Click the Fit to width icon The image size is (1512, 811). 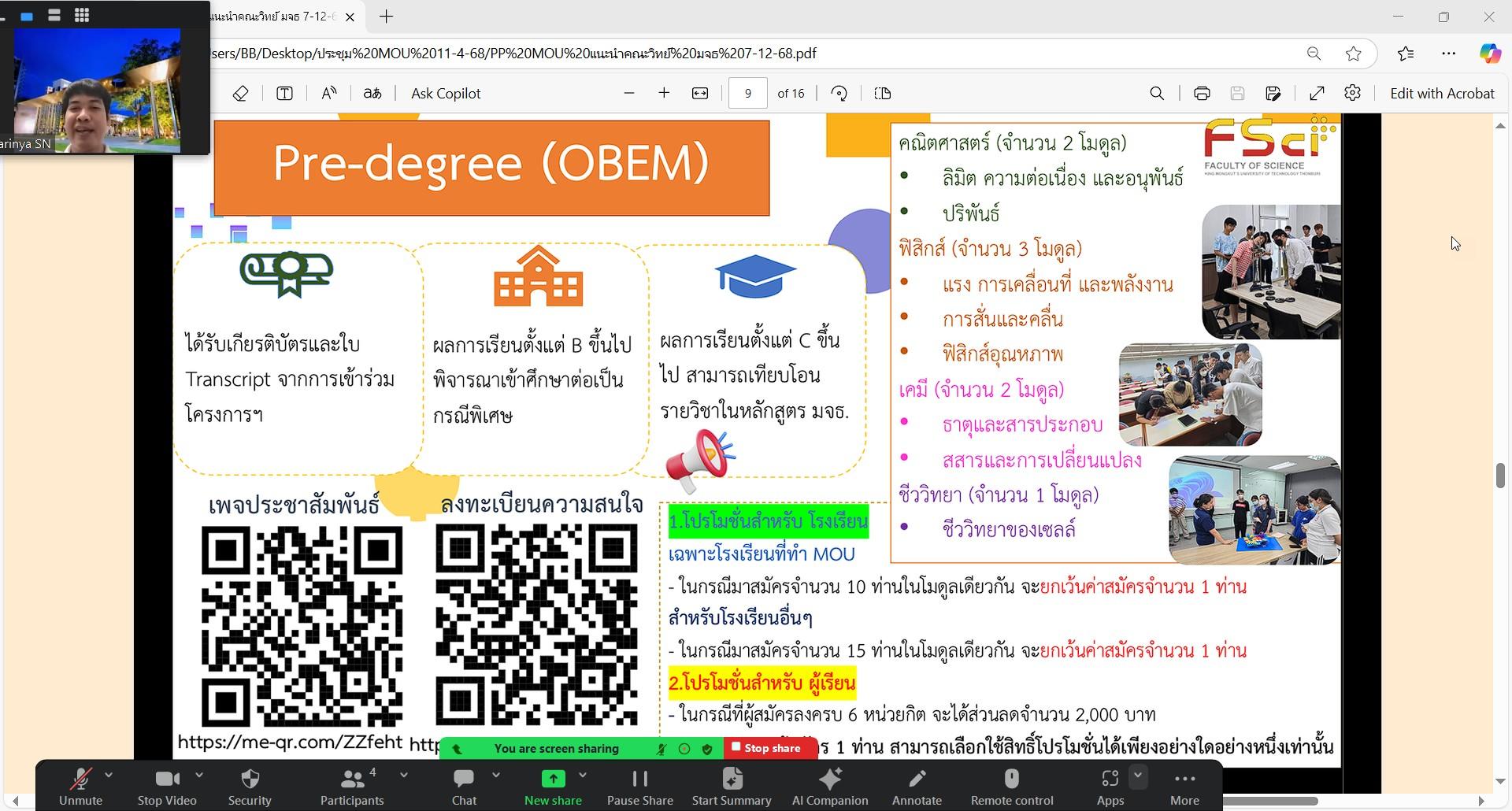[x=700, y=93]
